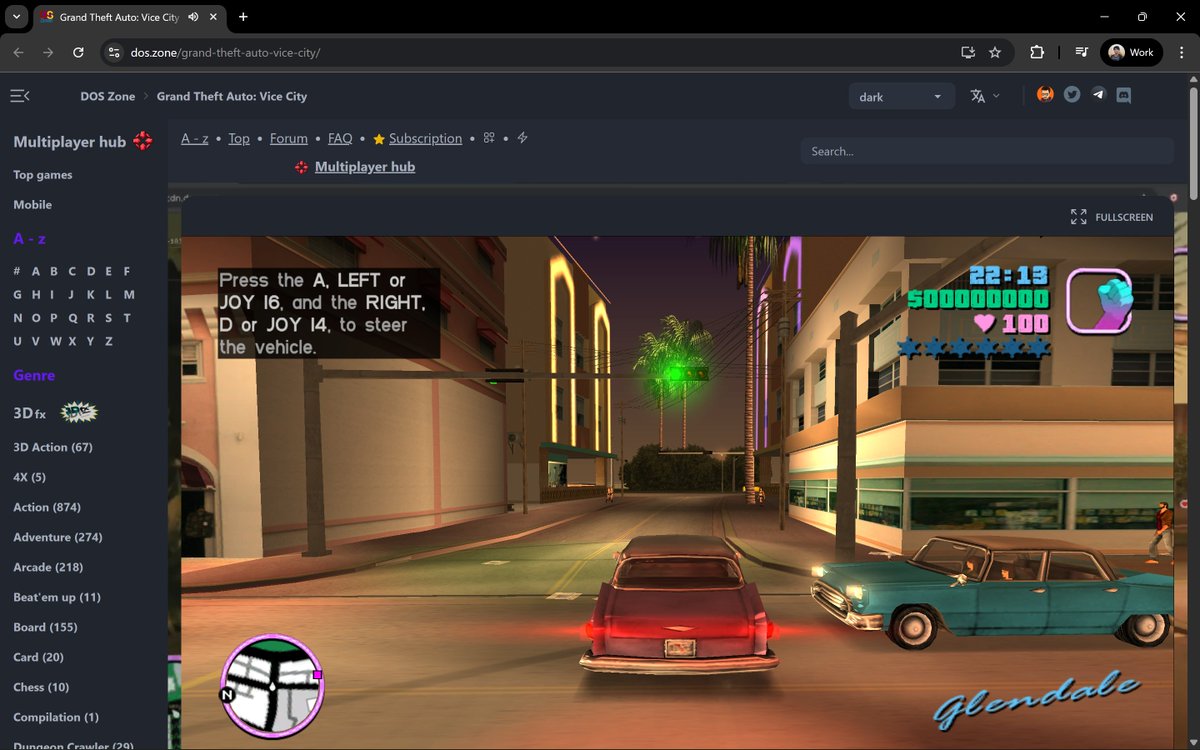The image size is (1200, 750).
Task: Bookmark this page with star icon
Action: 995,52
